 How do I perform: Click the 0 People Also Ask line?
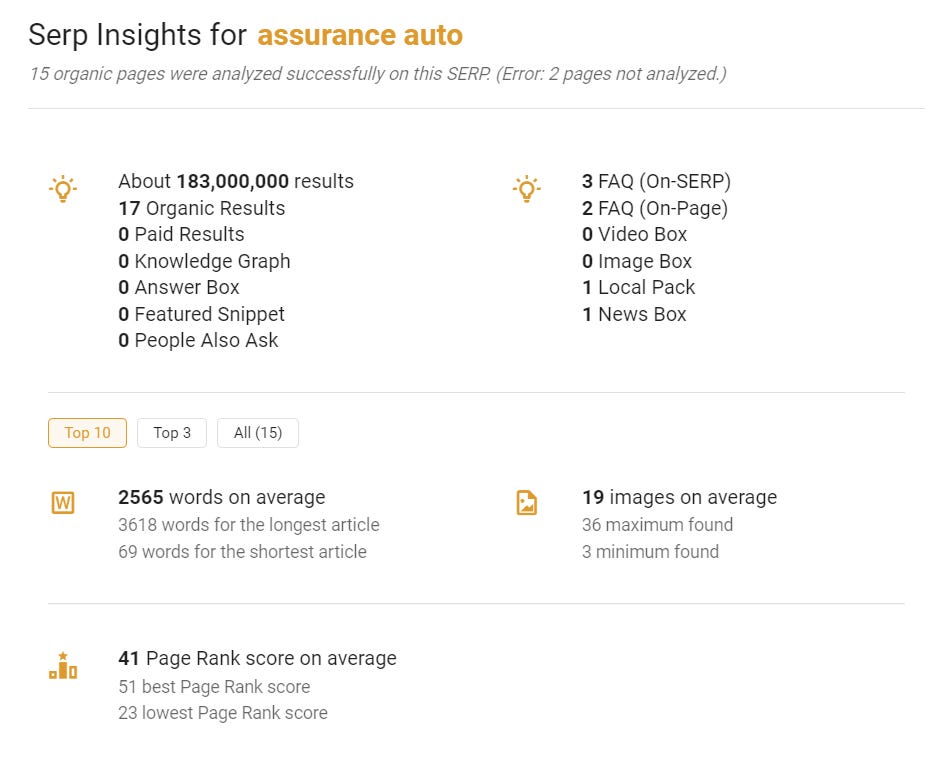tap(199, 340)
